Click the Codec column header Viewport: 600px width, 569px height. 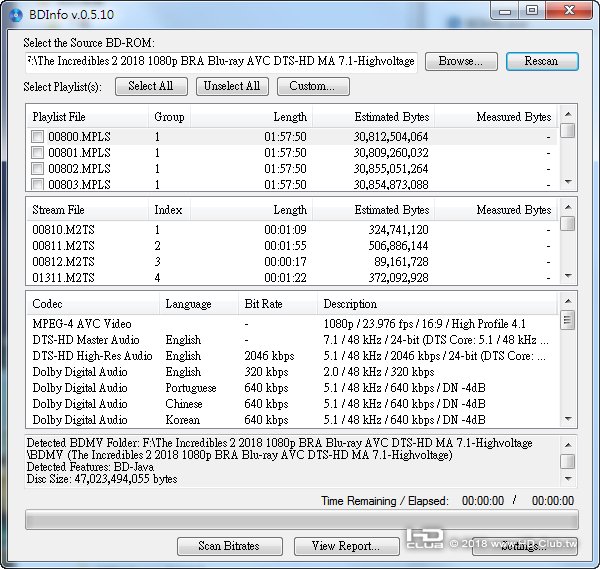(93, 304)
